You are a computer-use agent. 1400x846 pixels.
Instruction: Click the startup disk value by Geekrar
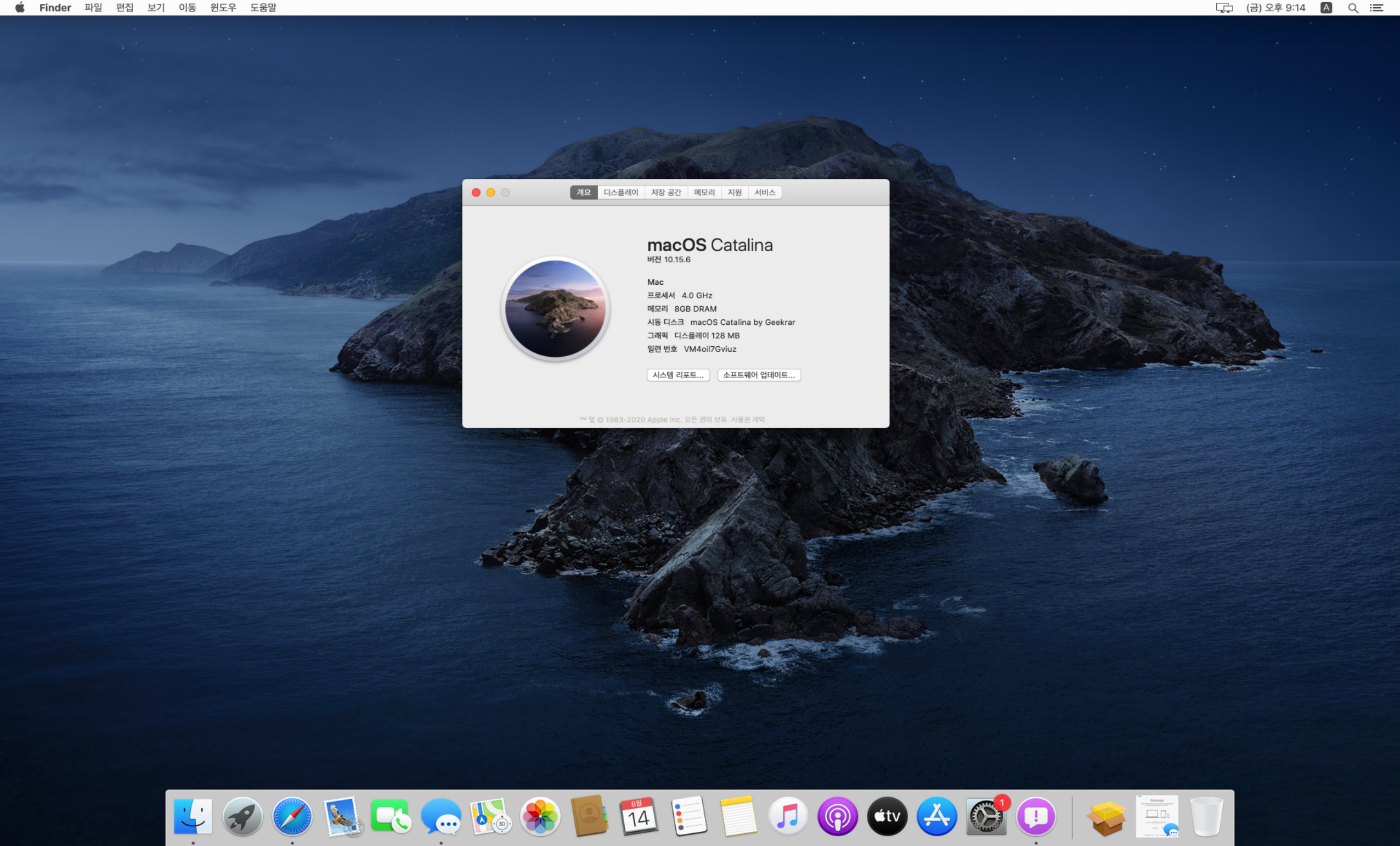[x=743, y=322]
